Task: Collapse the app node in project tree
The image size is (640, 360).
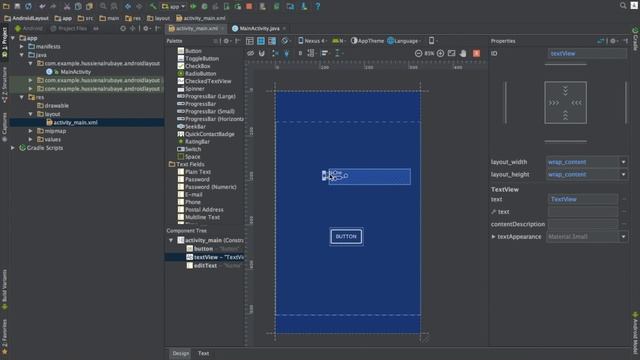Action: [x=13, y=38]
